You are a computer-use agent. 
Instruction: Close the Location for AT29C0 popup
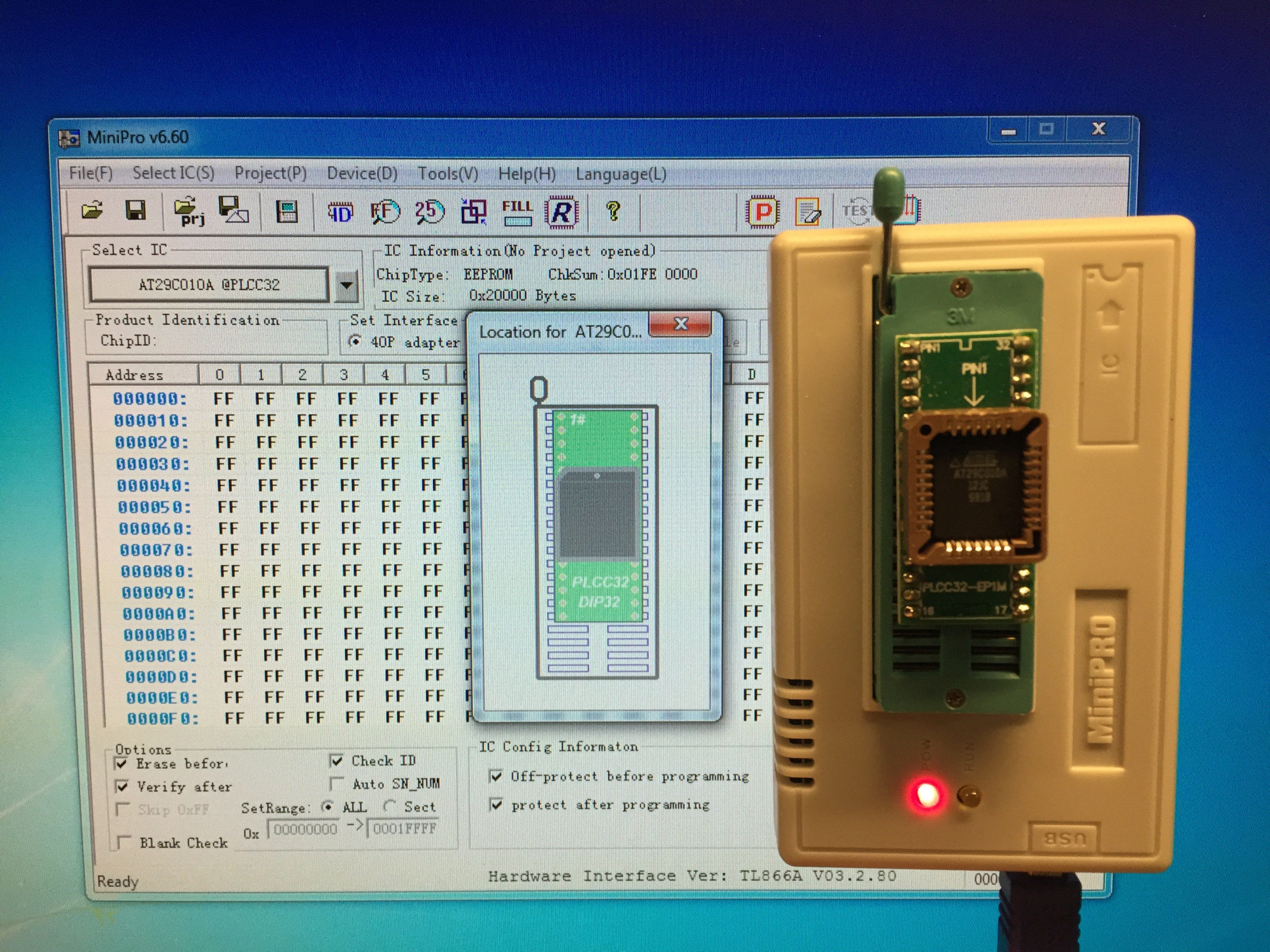tap(680, 324)
